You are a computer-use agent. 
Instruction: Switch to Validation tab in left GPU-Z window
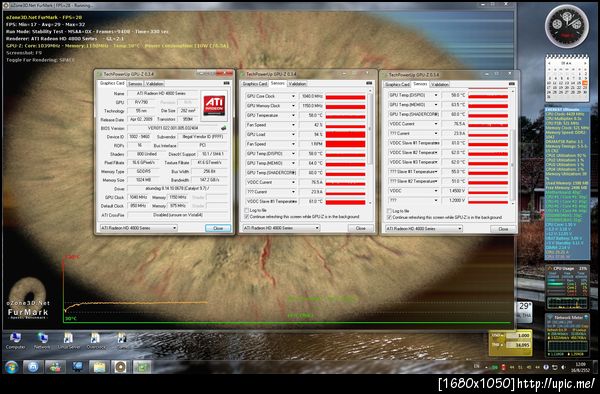click(155, 83)
